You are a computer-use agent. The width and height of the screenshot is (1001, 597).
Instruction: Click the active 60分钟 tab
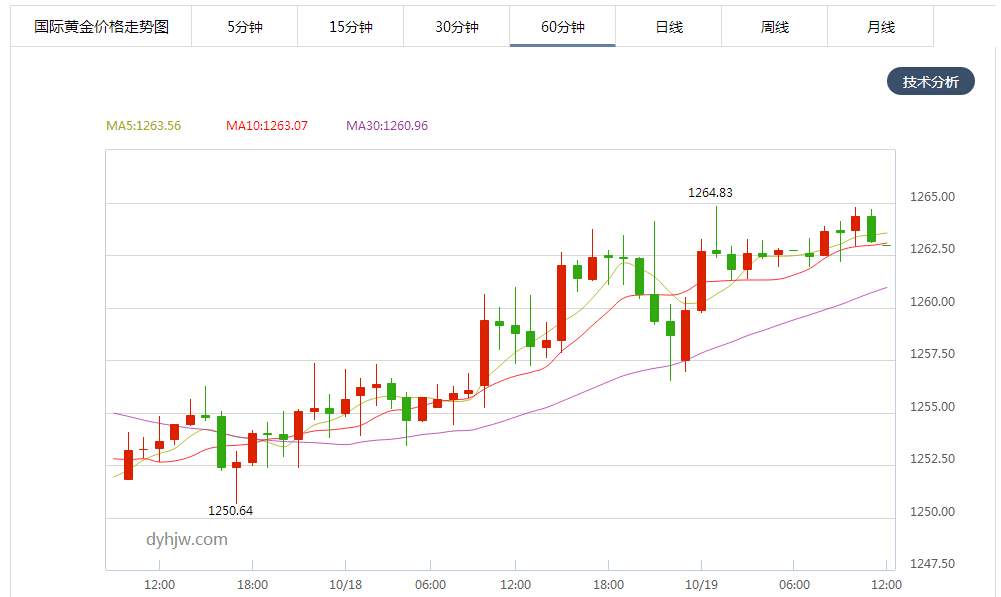pos(562,27)
